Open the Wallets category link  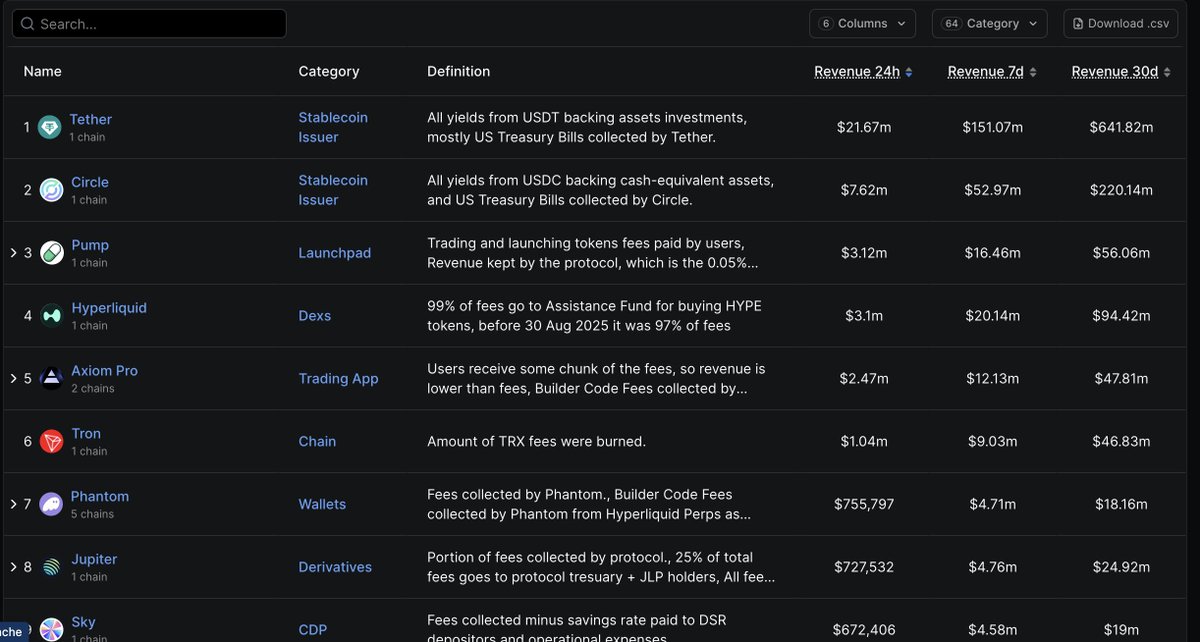(x=322, y=504)
